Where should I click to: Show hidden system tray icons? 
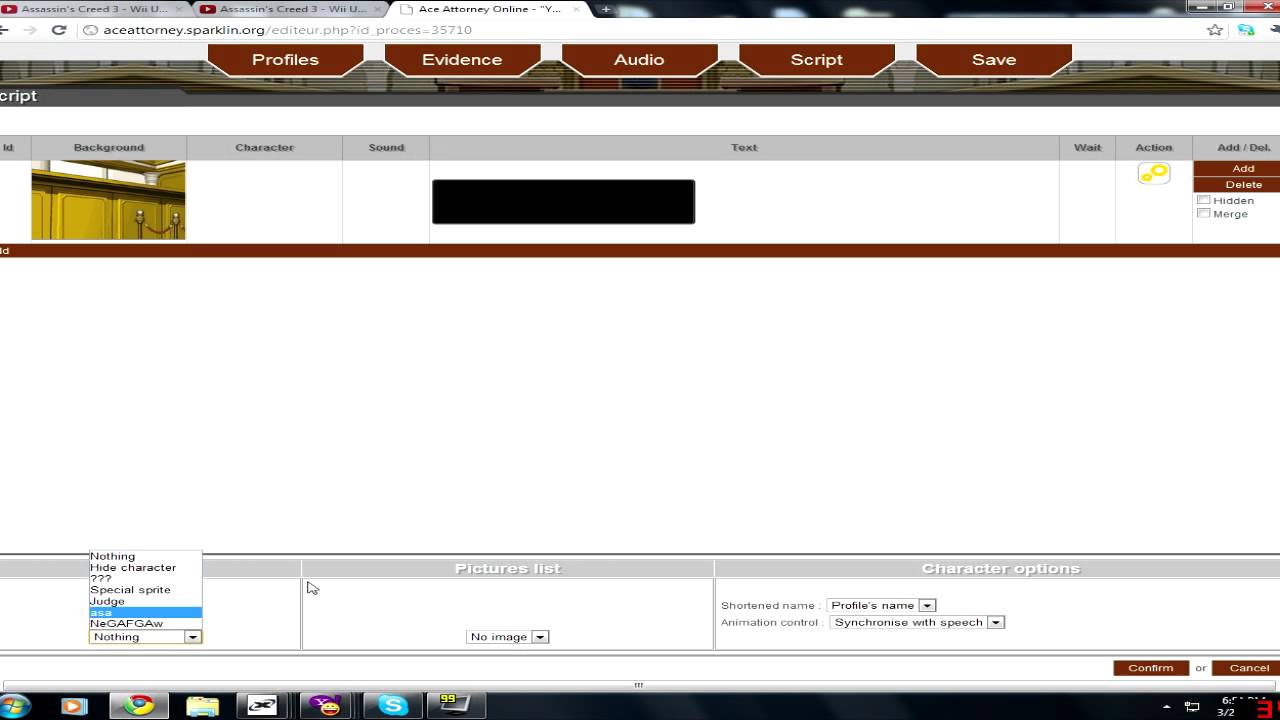point(1166,707)
